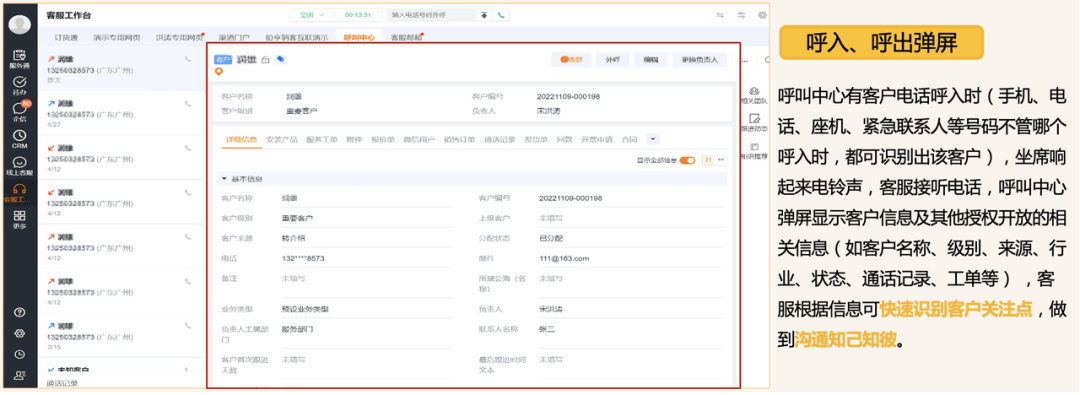
Task: Select the call record dated 3/15
Action: 121,336
